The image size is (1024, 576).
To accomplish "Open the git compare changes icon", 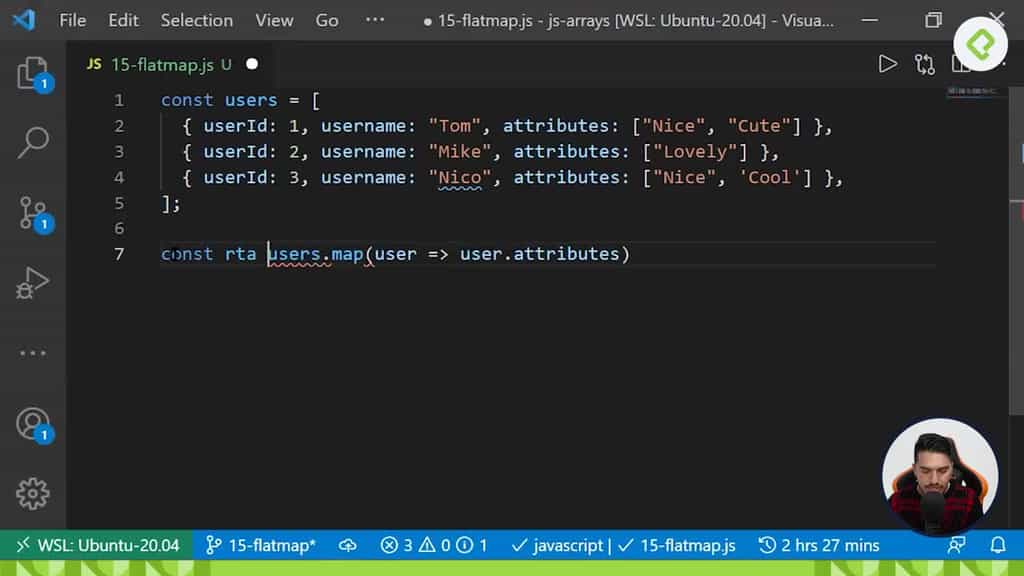I will (x=925, y=63).
